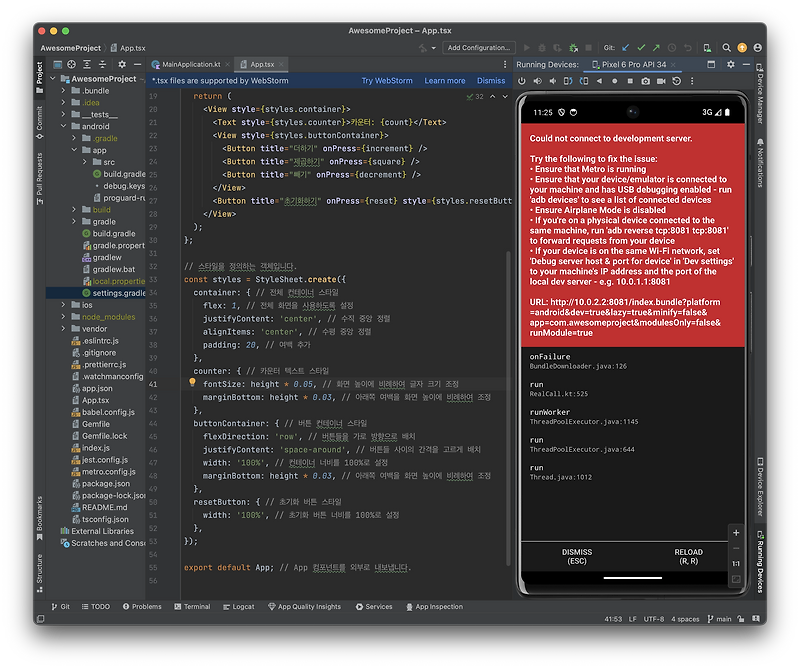Dismiss the WebStorm notification banner
The height and width of the screenshot is (669, 800).
click(x=491, y=81)
